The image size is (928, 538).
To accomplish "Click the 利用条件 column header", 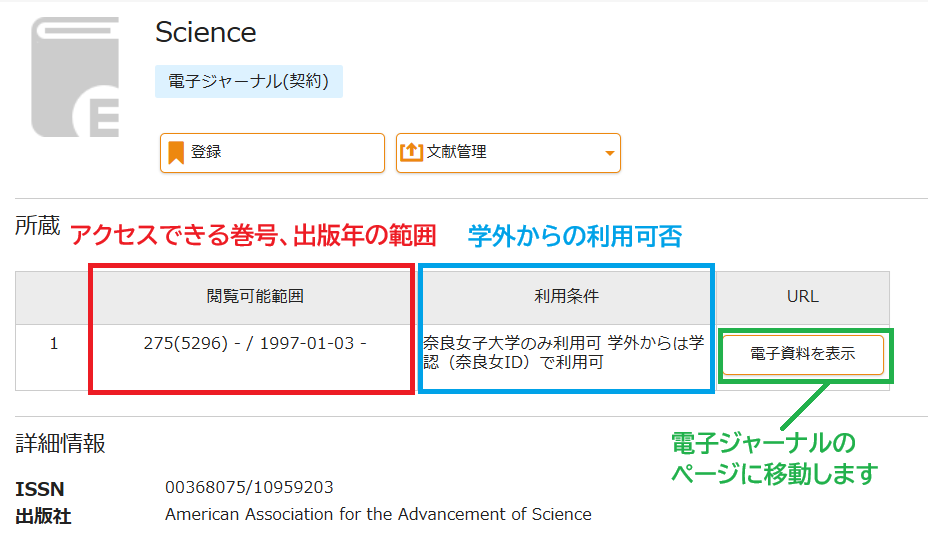I will [x=567, y=296].
